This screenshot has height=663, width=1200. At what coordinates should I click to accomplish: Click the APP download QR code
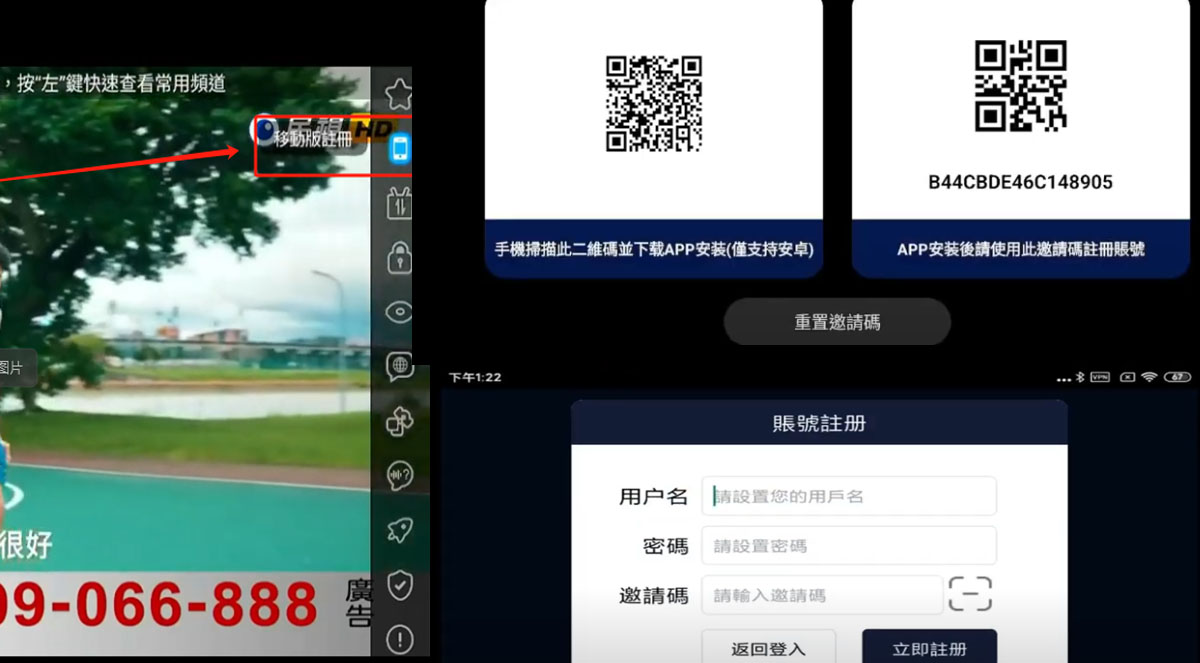click(654, 104)
